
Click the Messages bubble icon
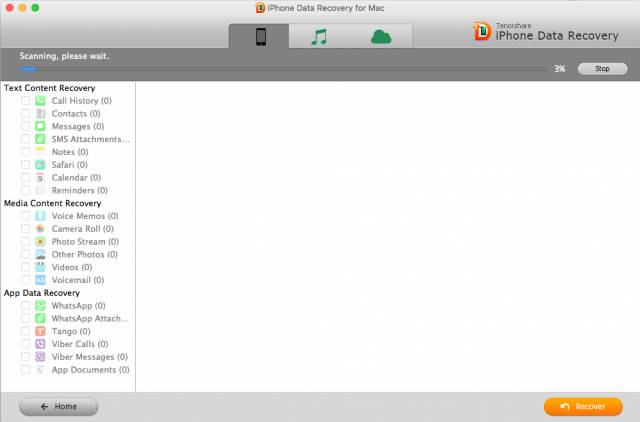tap(40, 126)
